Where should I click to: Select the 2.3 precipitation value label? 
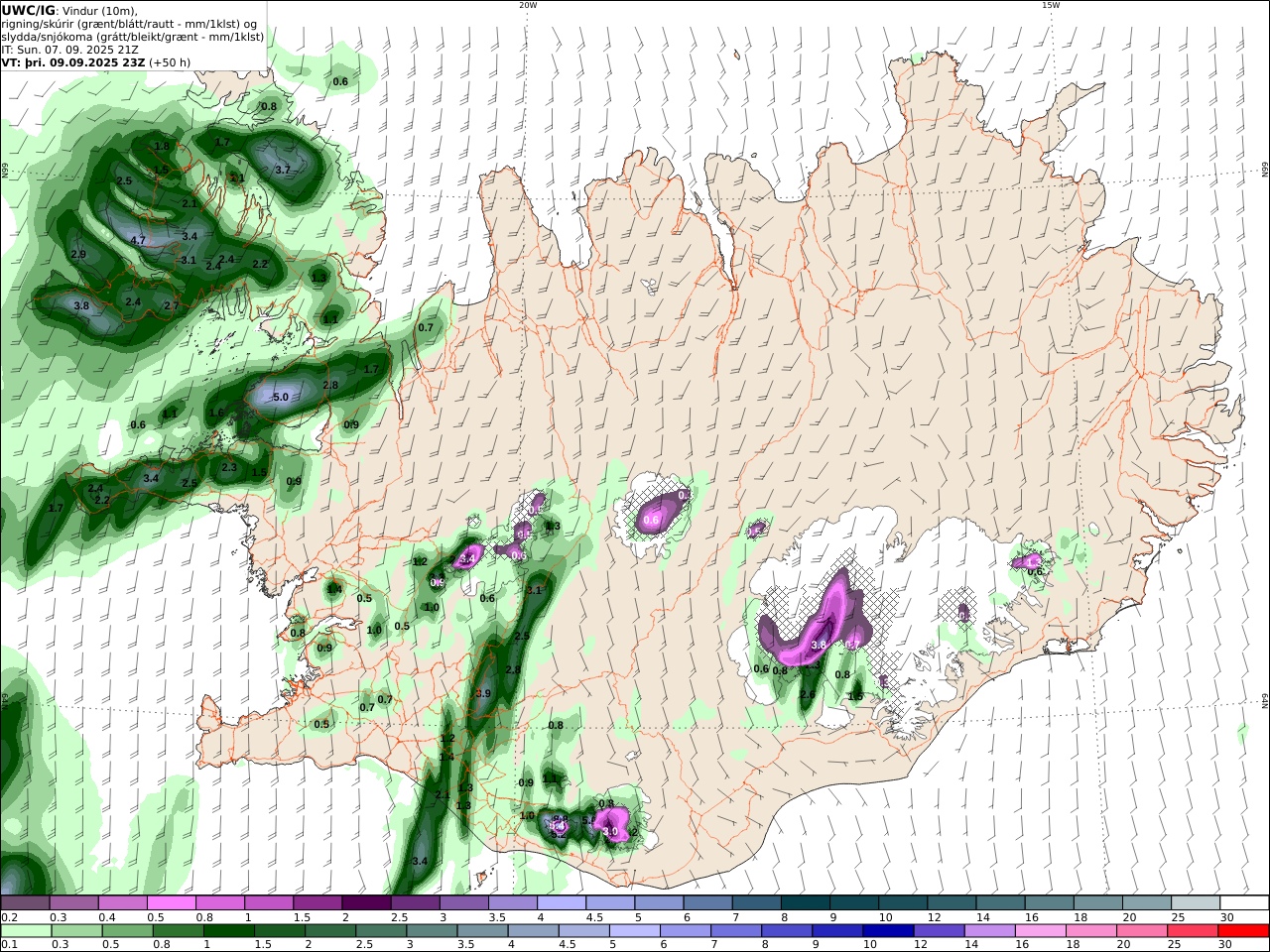[229, 468]
